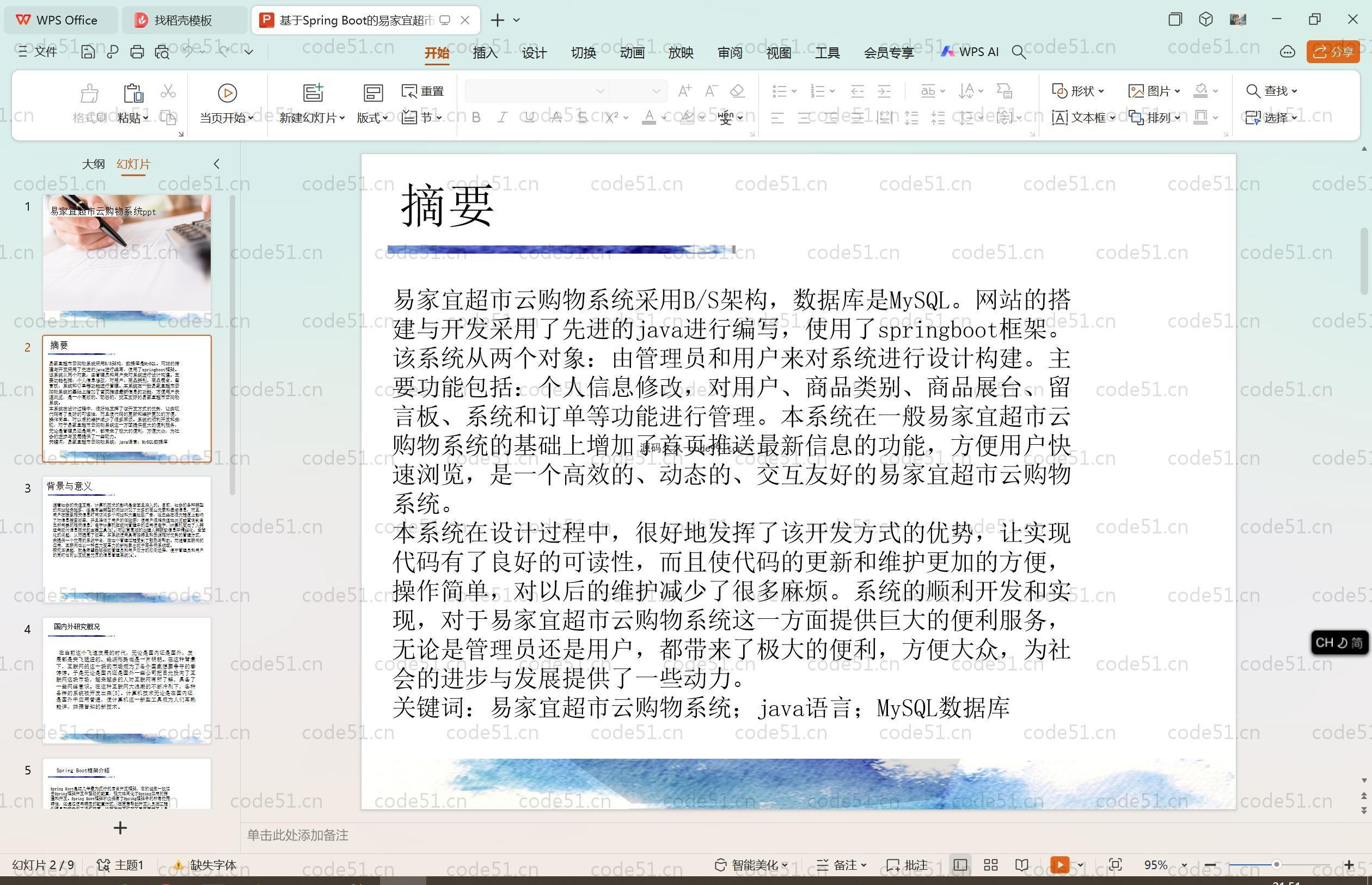
Task: Increase indent level icon
Action: [x=884, y=91]
